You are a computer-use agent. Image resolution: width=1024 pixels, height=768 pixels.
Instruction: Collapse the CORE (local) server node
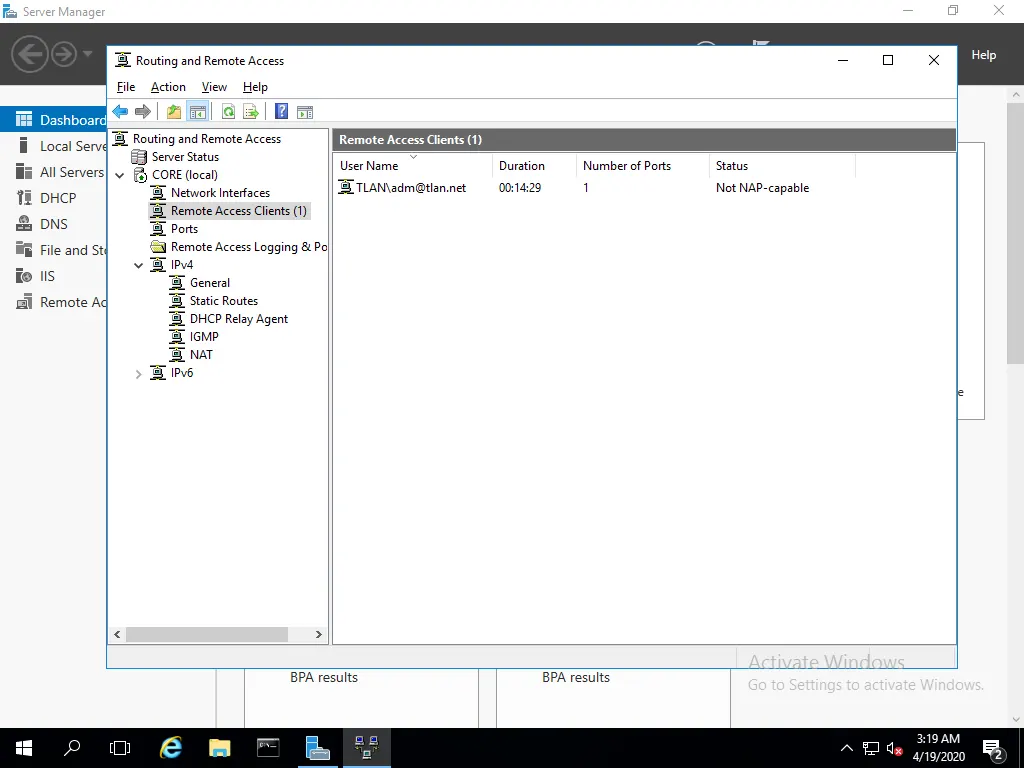(120, 175)
